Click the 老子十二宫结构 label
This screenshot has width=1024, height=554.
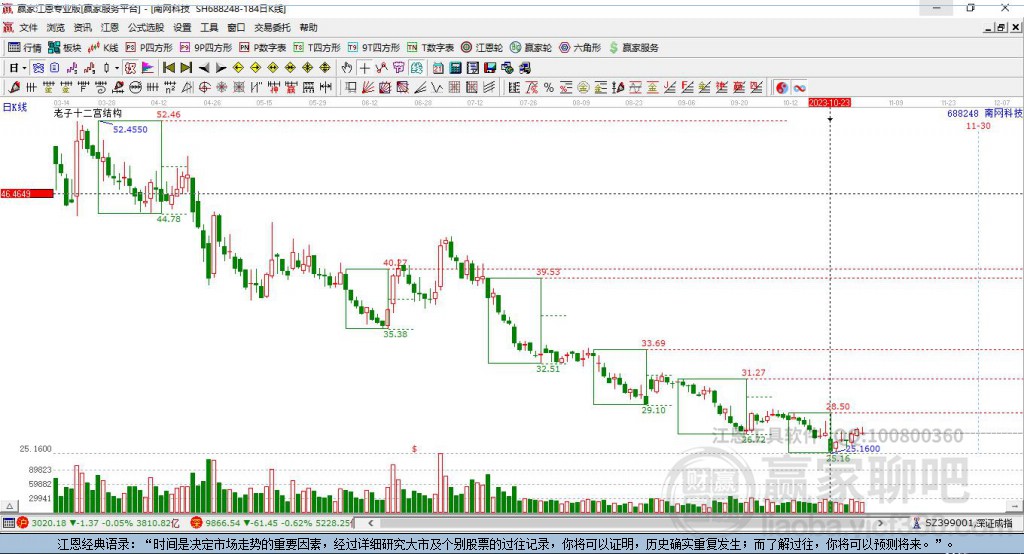(x=88, y=113)
